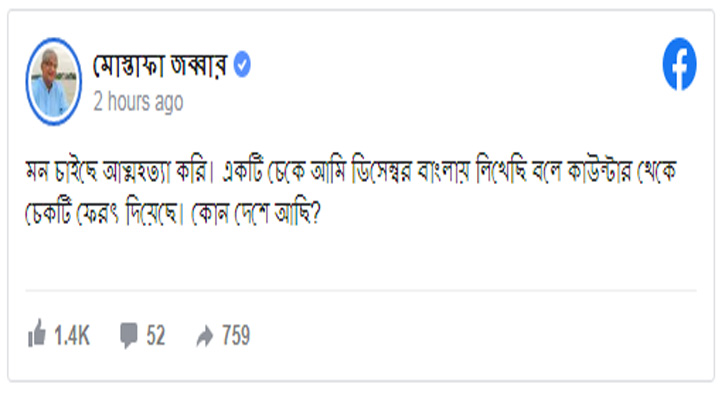Click the "2 hours ago" timestamp
Image resolution: width=725 pixels, height=400 pixels.
138,102
